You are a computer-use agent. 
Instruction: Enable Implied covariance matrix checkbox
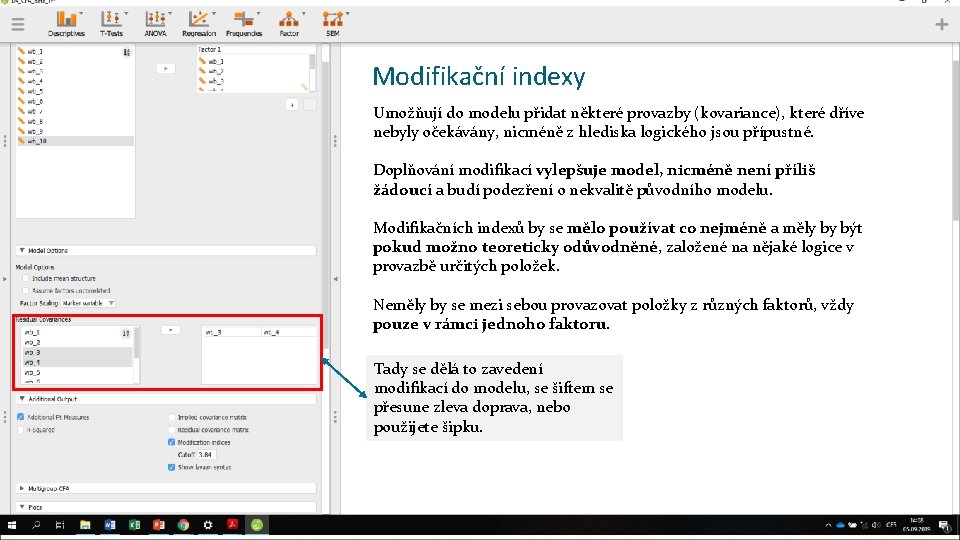(171, 417)
